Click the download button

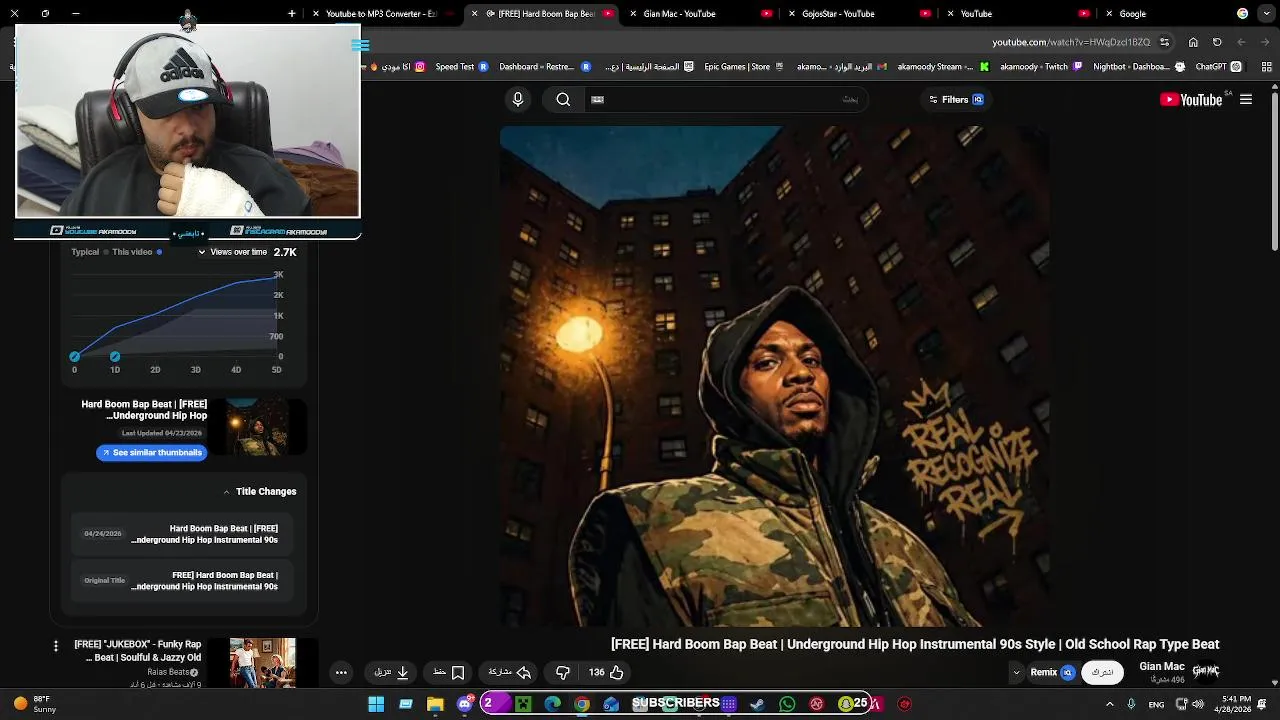[x=391, y=672]
